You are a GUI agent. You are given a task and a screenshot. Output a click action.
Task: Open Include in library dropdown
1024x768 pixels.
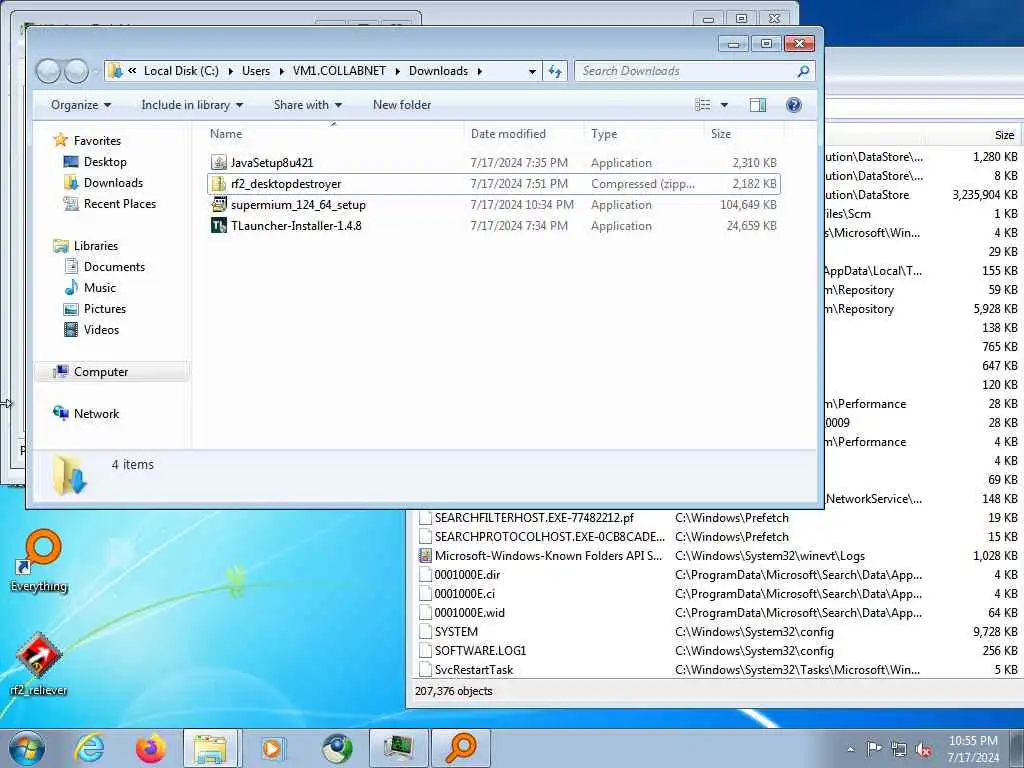192,105
